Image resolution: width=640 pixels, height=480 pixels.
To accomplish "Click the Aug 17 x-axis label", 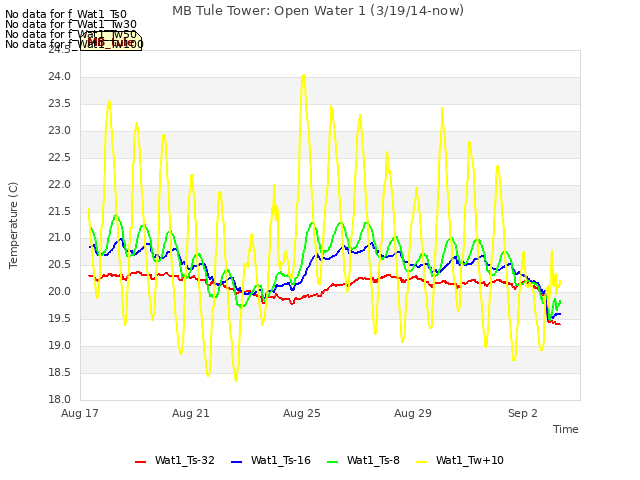I will 80,413.
